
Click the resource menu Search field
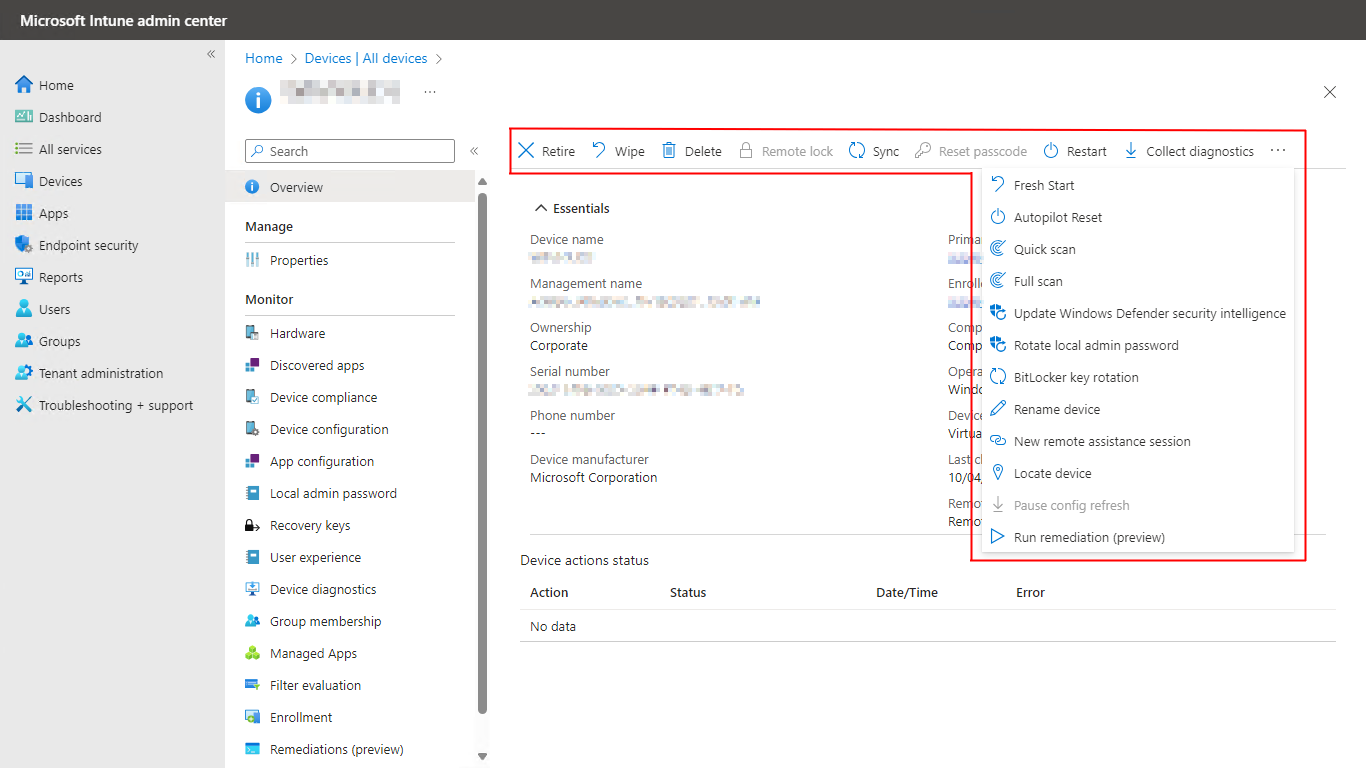pyautogui.click(x=350, y=151)
